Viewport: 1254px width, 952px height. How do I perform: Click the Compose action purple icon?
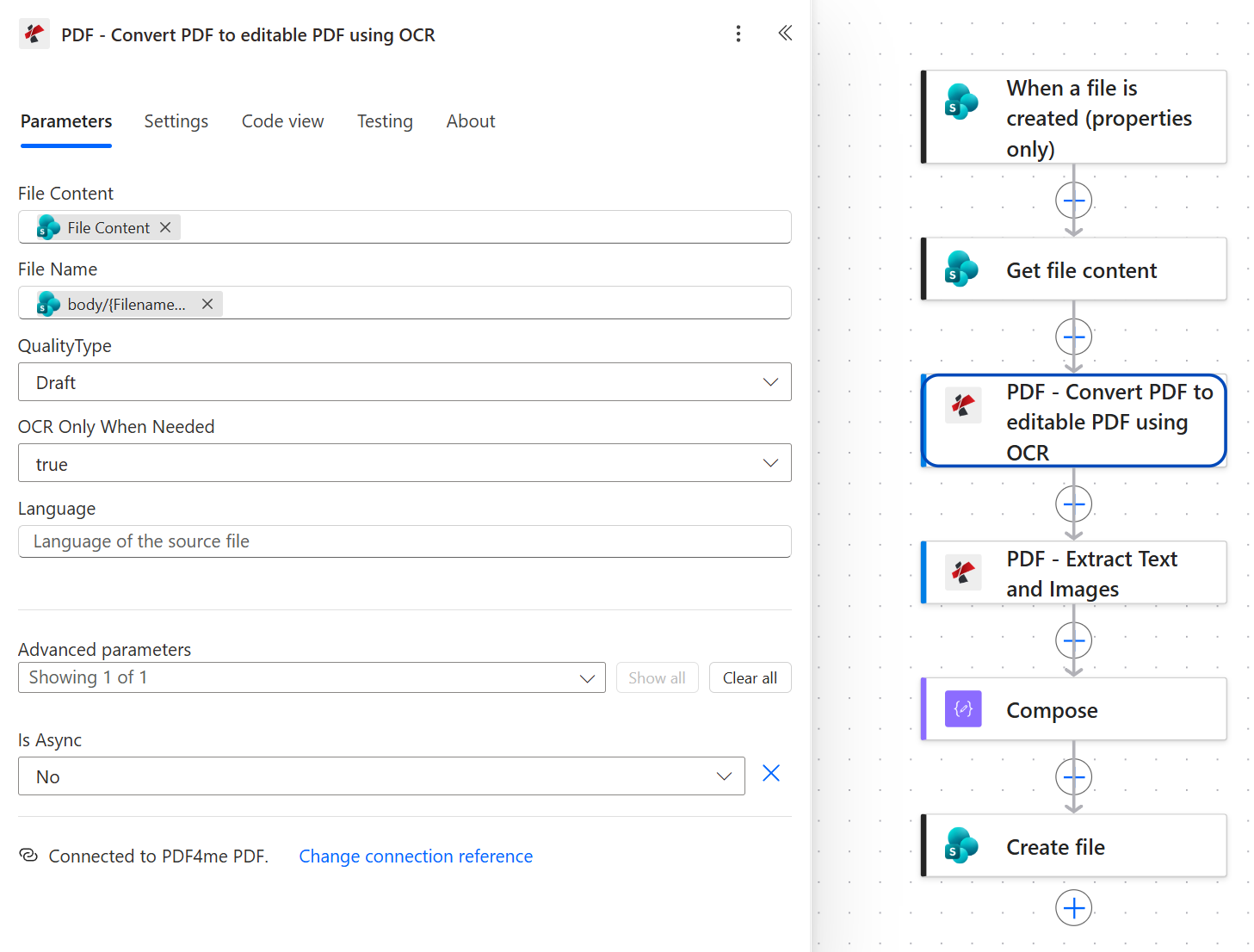tap(963, 708)
